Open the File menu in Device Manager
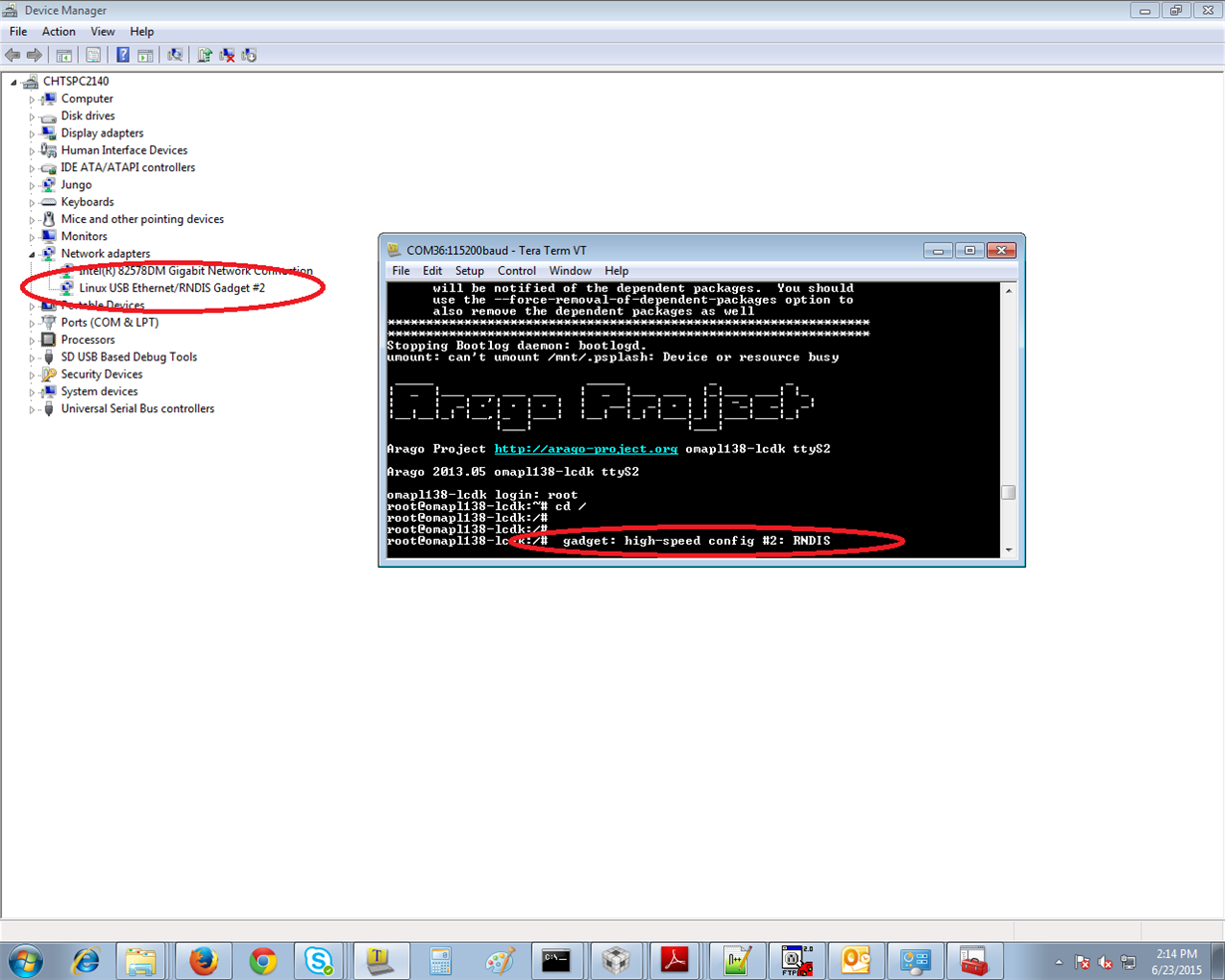Screen dimensions: 1225x980 click(18, 32)
